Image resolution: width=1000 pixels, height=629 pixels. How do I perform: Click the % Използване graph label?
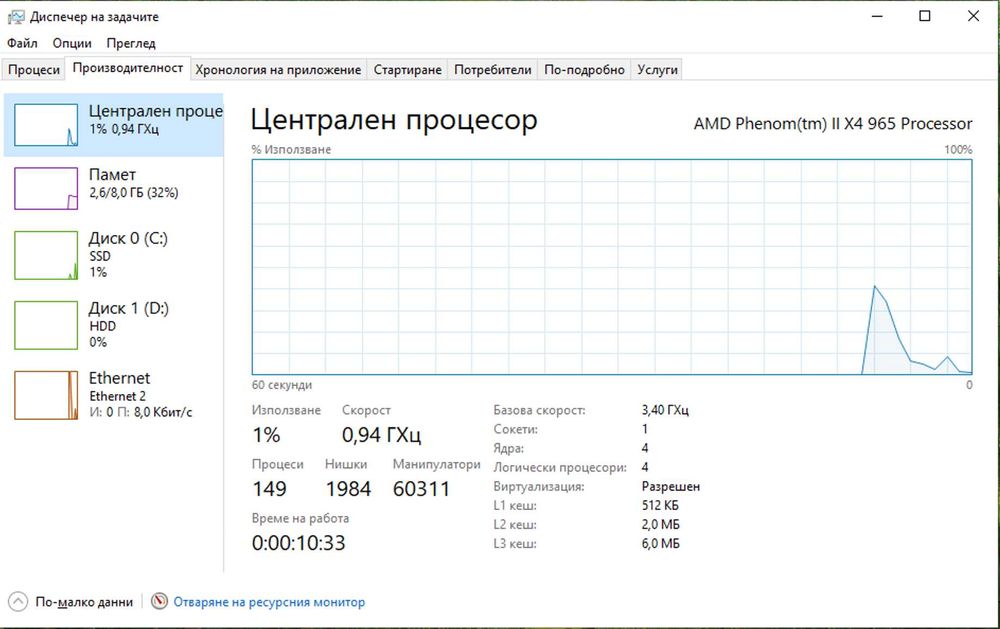click(291, 149)
